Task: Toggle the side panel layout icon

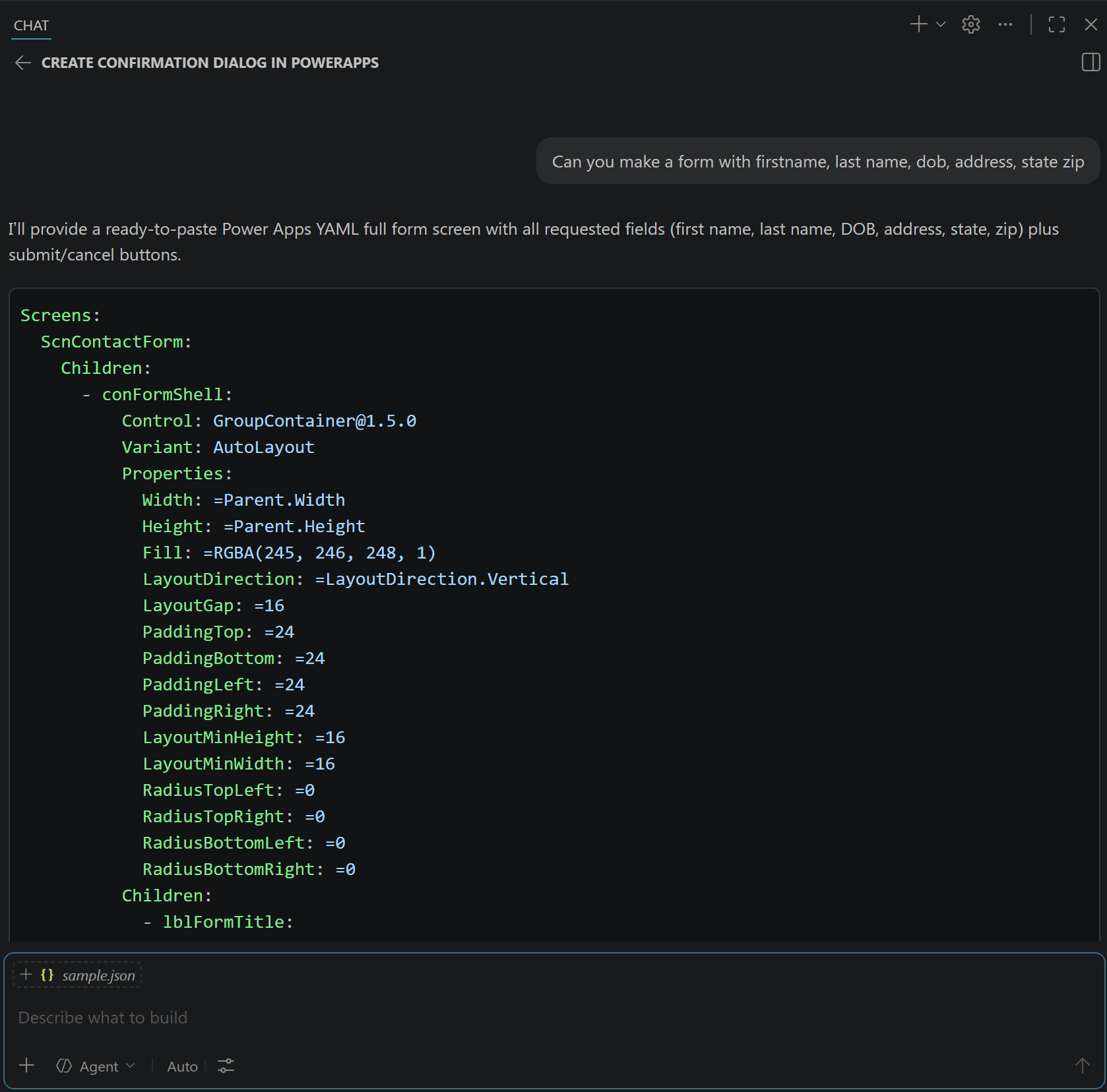Action: 1091,63
